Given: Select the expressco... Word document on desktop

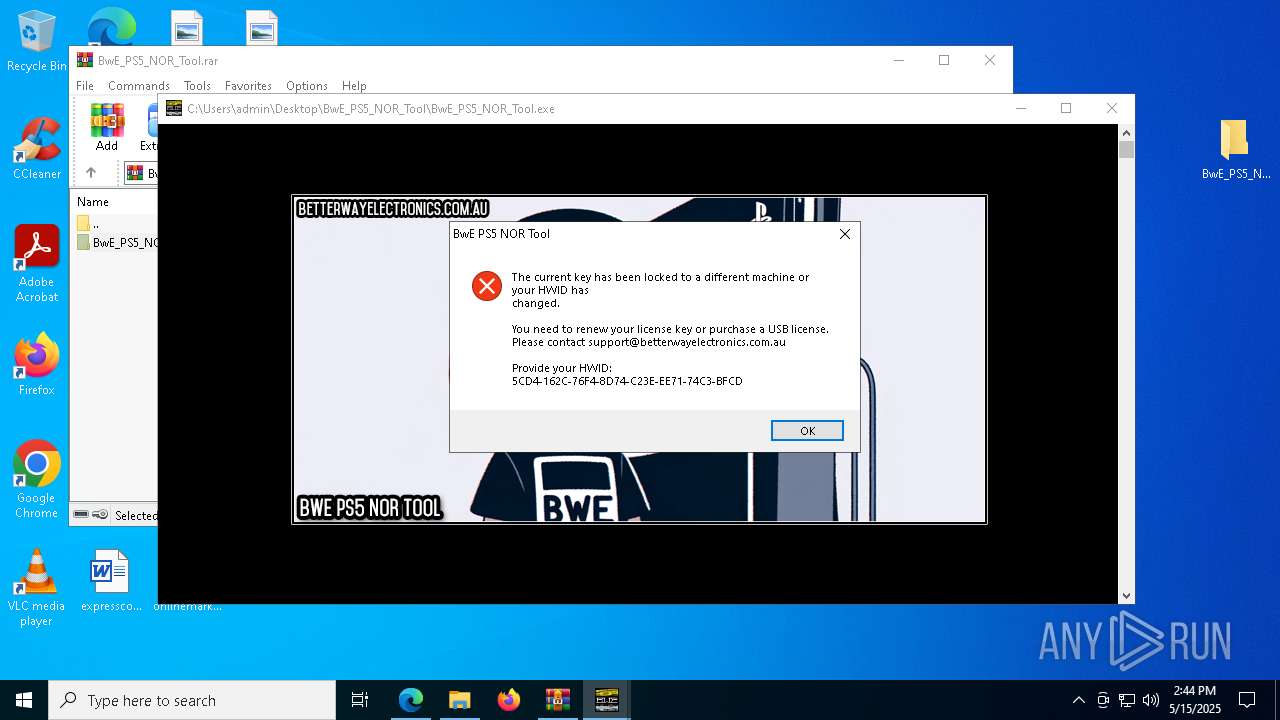Looking at the screenshot, I should 110,580.
